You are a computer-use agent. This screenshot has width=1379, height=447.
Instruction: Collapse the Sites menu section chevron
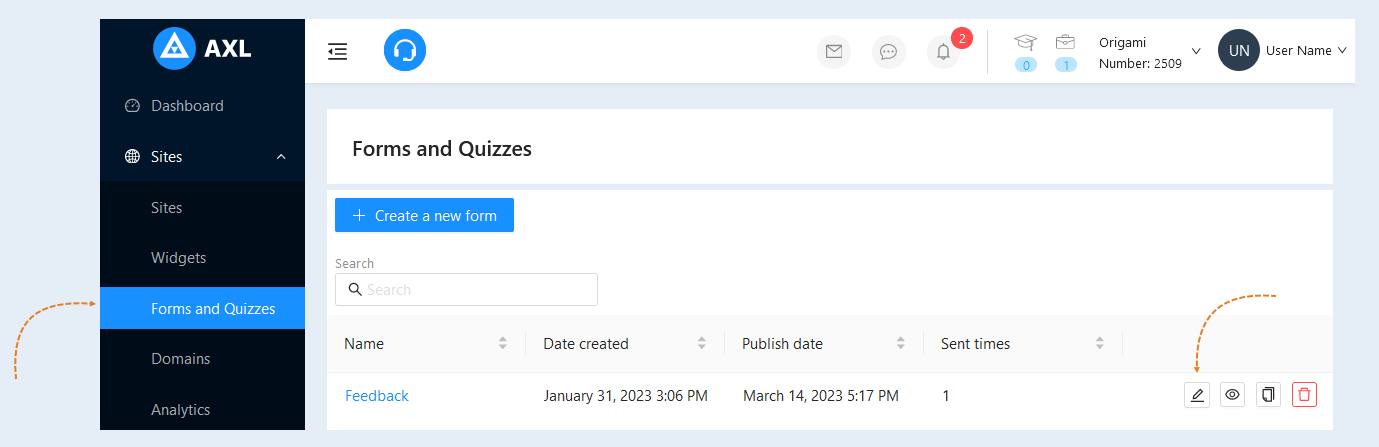tap(281, 157)
